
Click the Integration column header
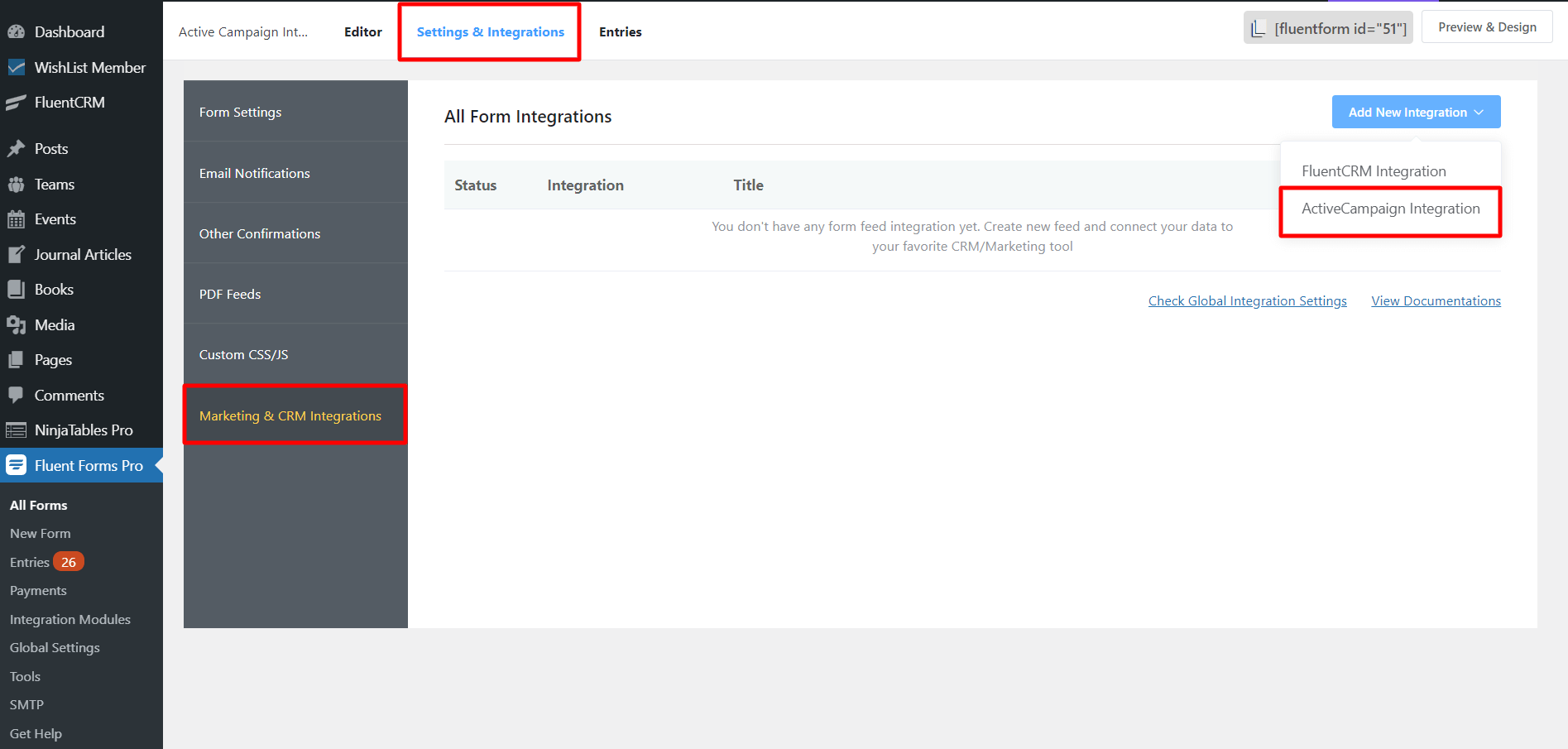point(586,185)
